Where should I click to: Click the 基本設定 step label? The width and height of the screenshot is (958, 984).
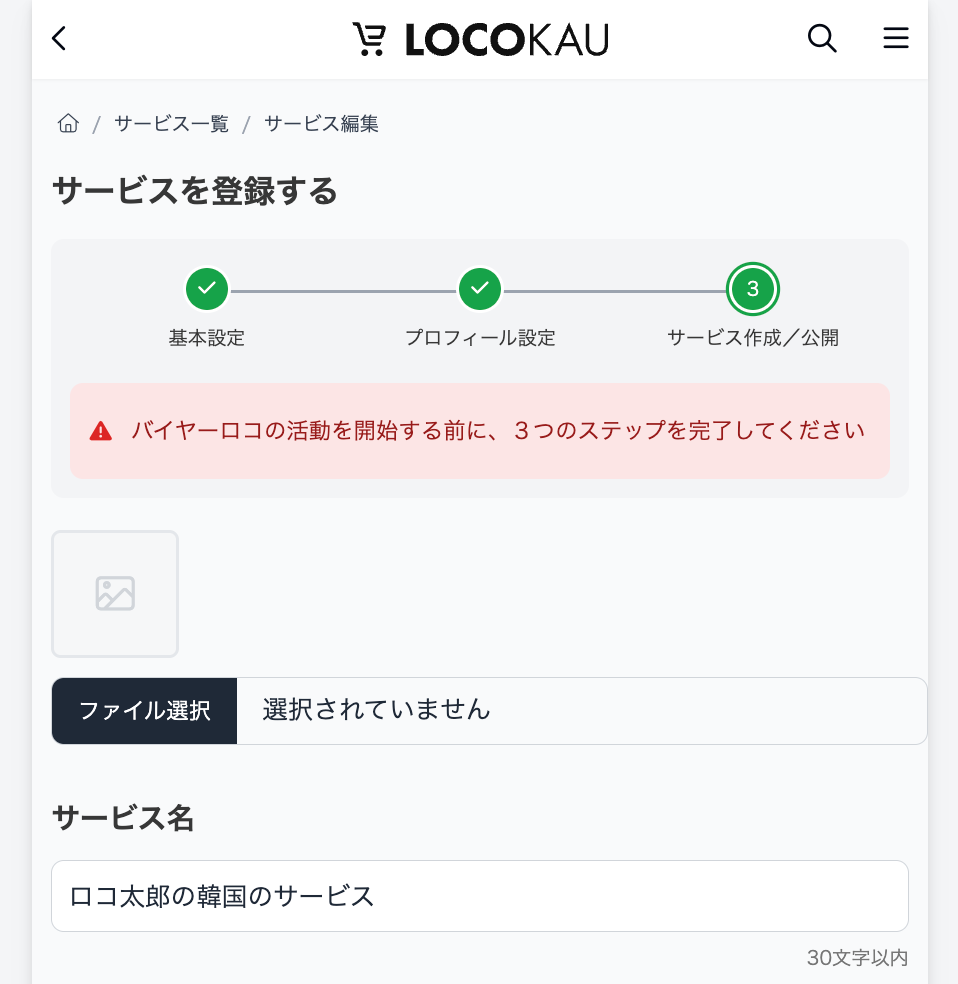click(207, 338)
